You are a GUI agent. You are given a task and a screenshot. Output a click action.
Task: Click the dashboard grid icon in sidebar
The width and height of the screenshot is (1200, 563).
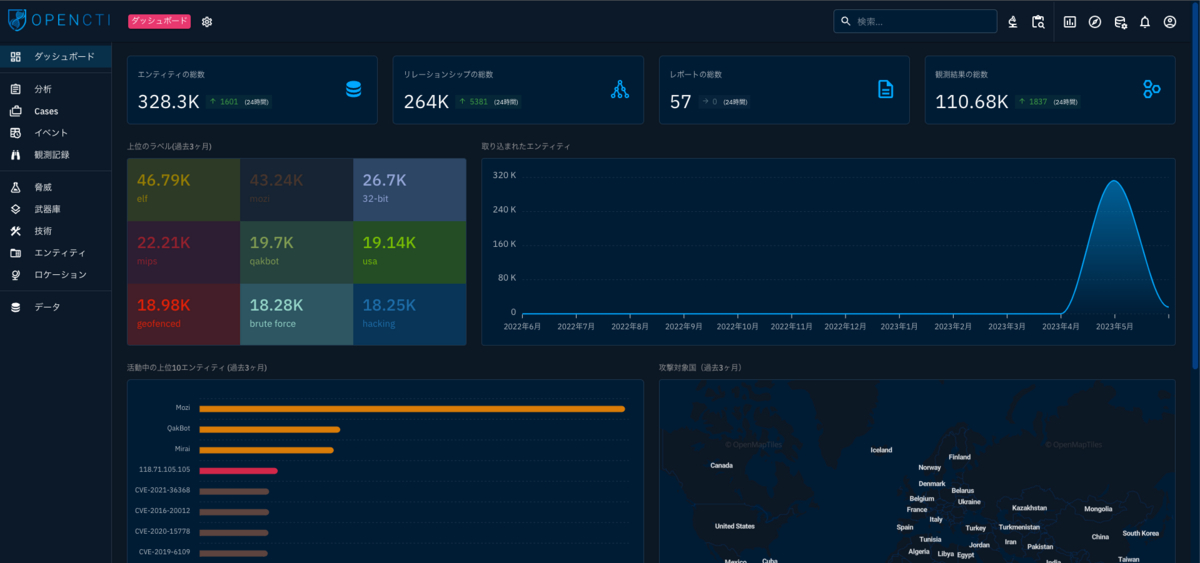click(x=15, y=57)
